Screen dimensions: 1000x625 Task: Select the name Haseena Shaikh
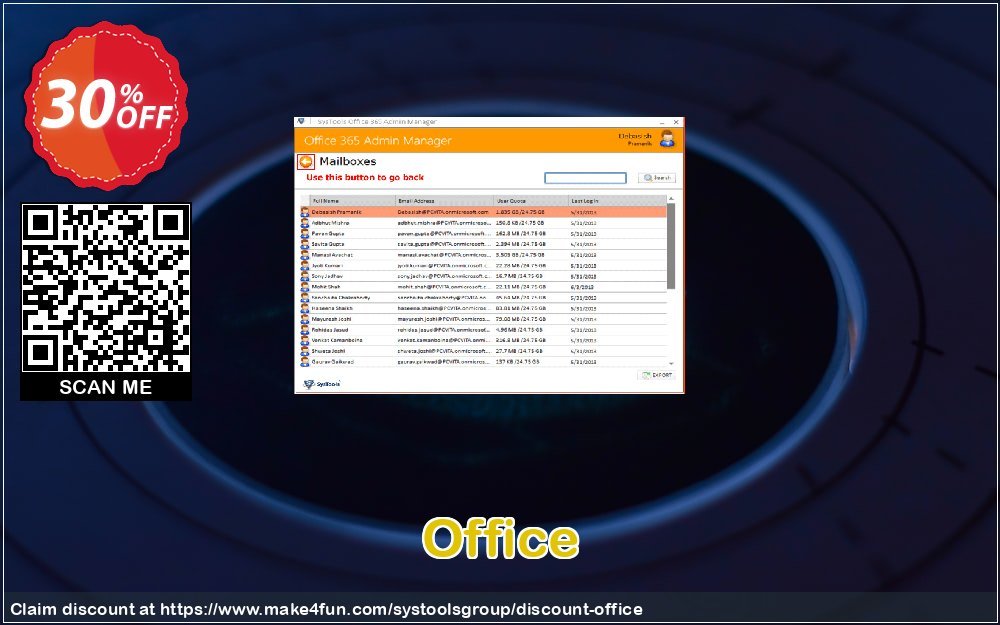tap(332, 308)
